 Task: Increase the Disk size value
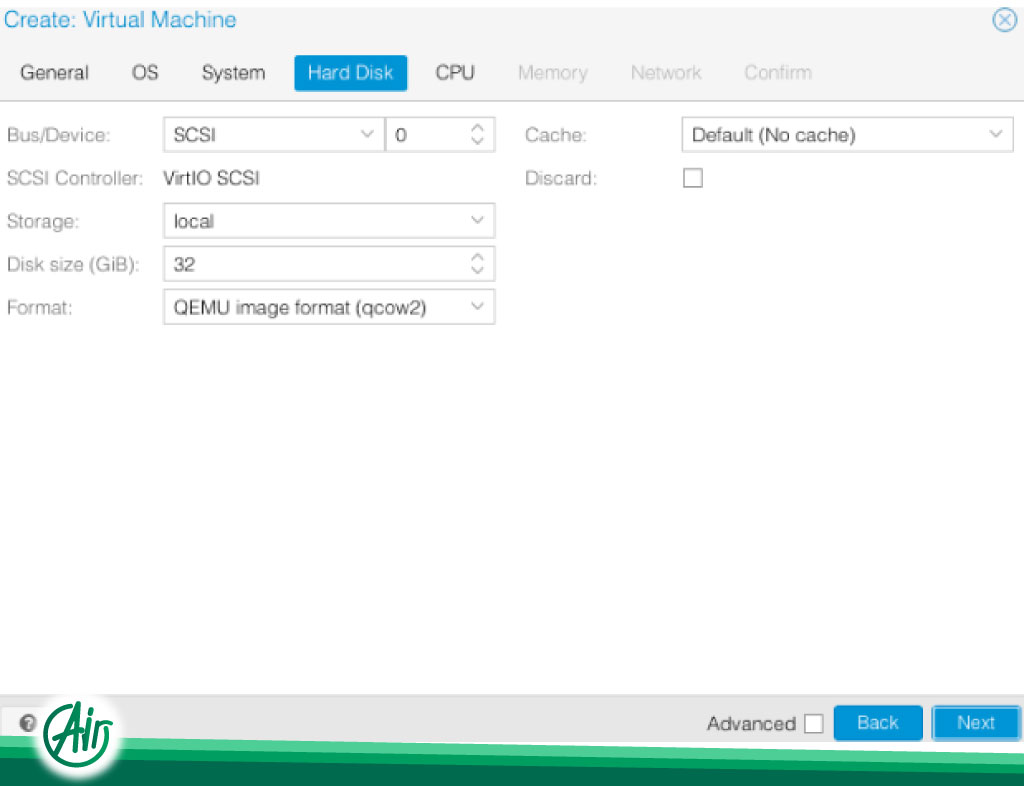click(x=477, y=257)
